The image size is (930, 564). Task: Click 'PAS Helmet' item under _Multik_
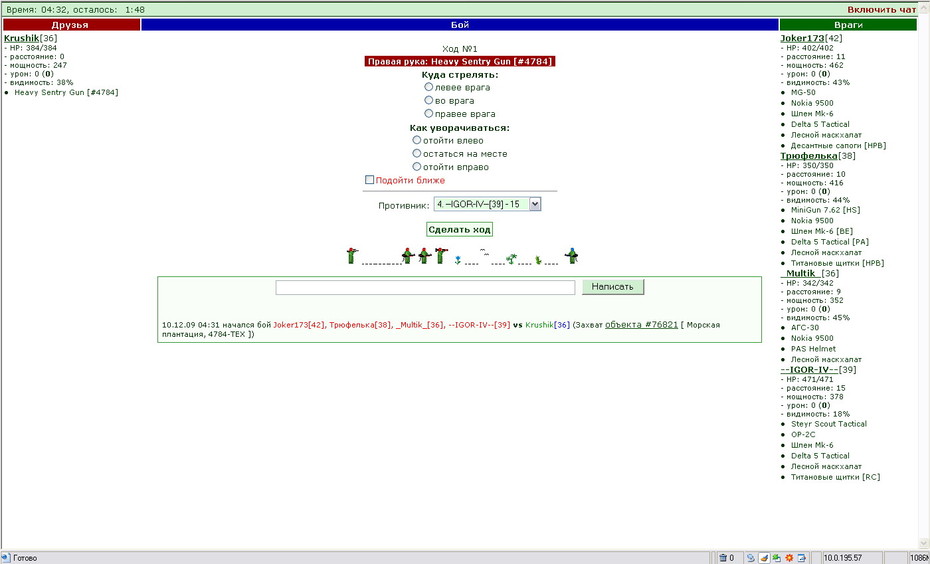click(813, 349)
